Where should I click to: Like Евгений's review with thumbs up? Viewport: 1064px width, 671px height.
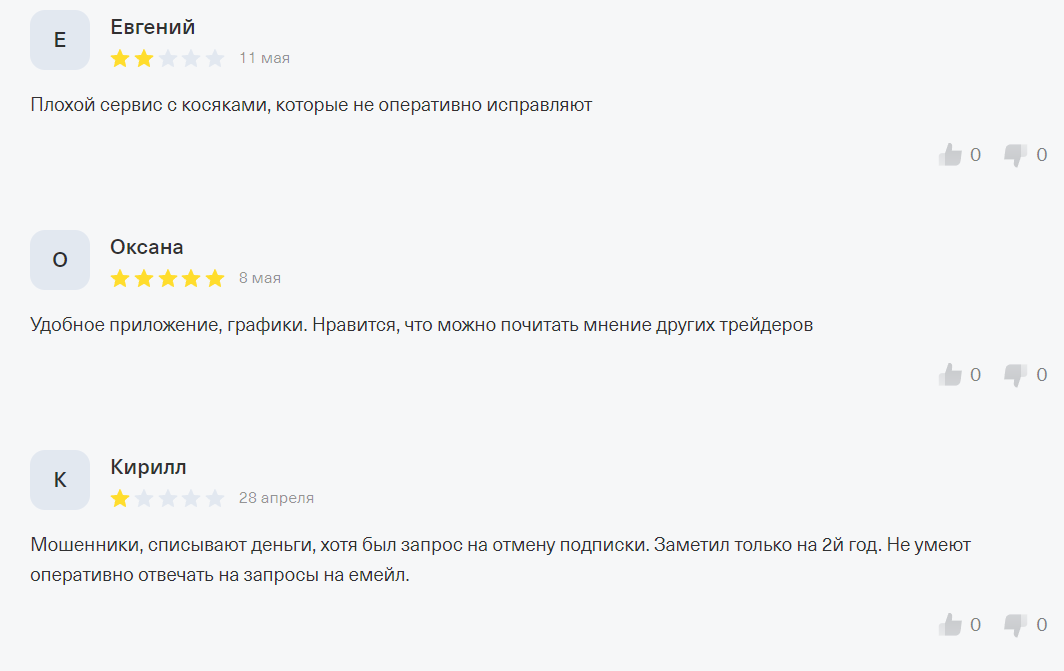(950, 155)
